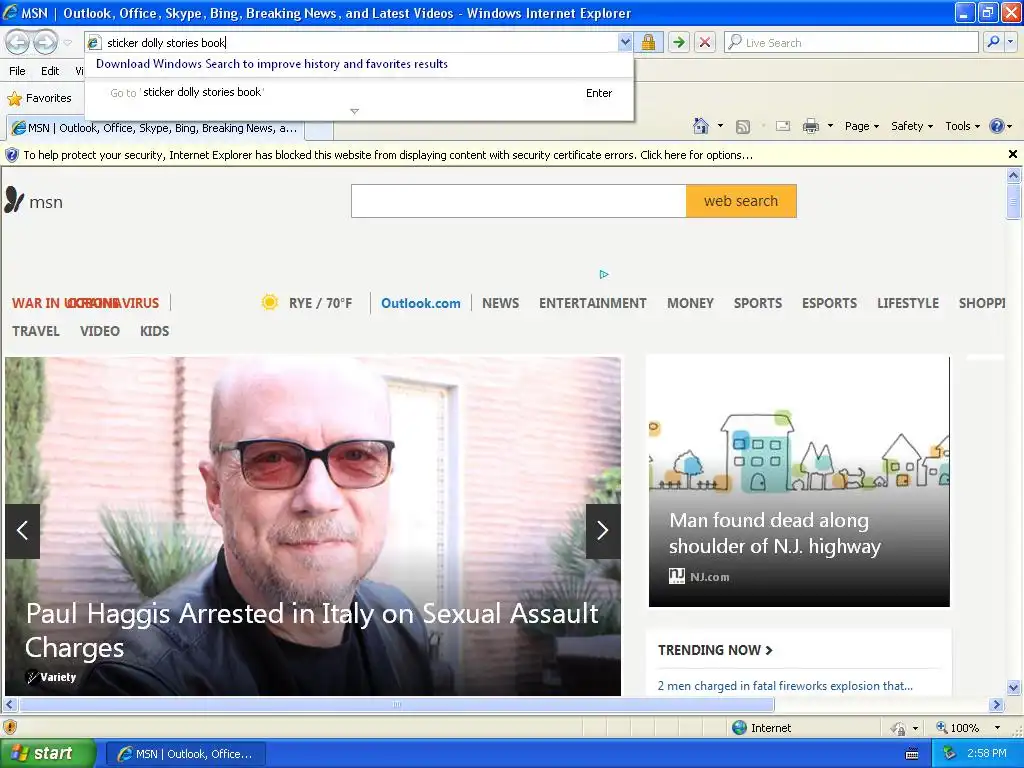Viewport: 1024px width, 768px height.
Task: Click the orange web search button
Action: [741, 201]
